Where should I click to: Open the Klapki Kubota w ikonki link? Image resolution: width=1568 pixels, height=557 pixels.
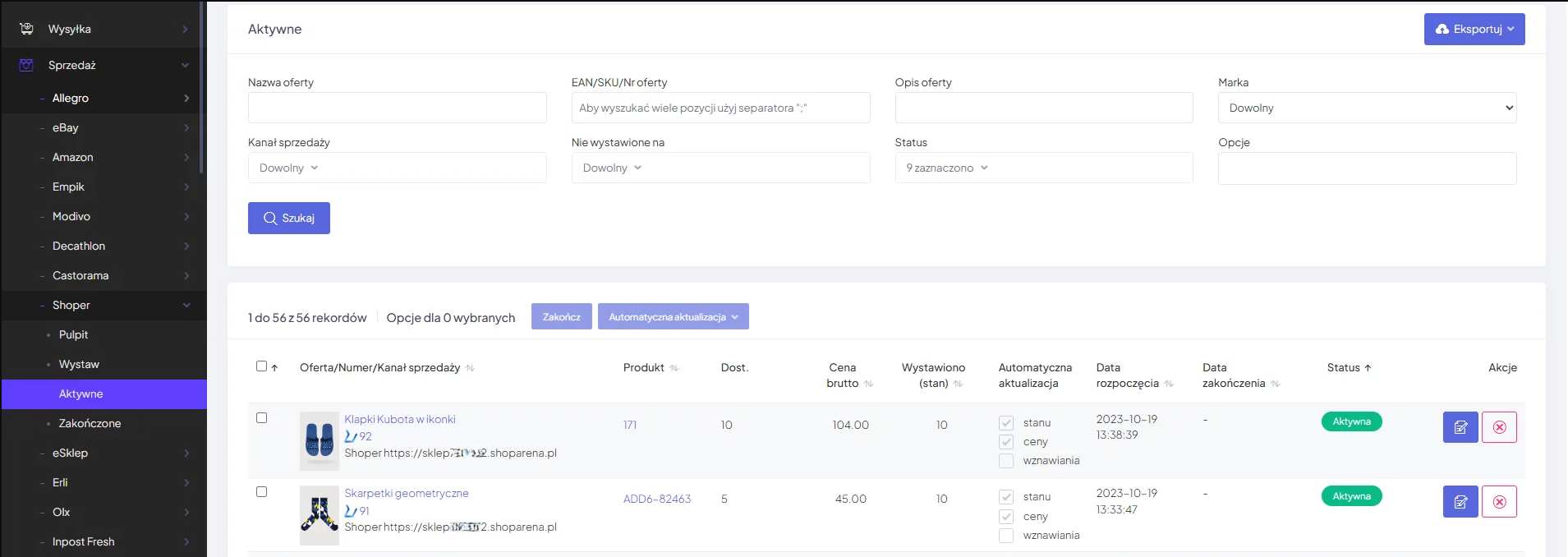click(400, 419)
